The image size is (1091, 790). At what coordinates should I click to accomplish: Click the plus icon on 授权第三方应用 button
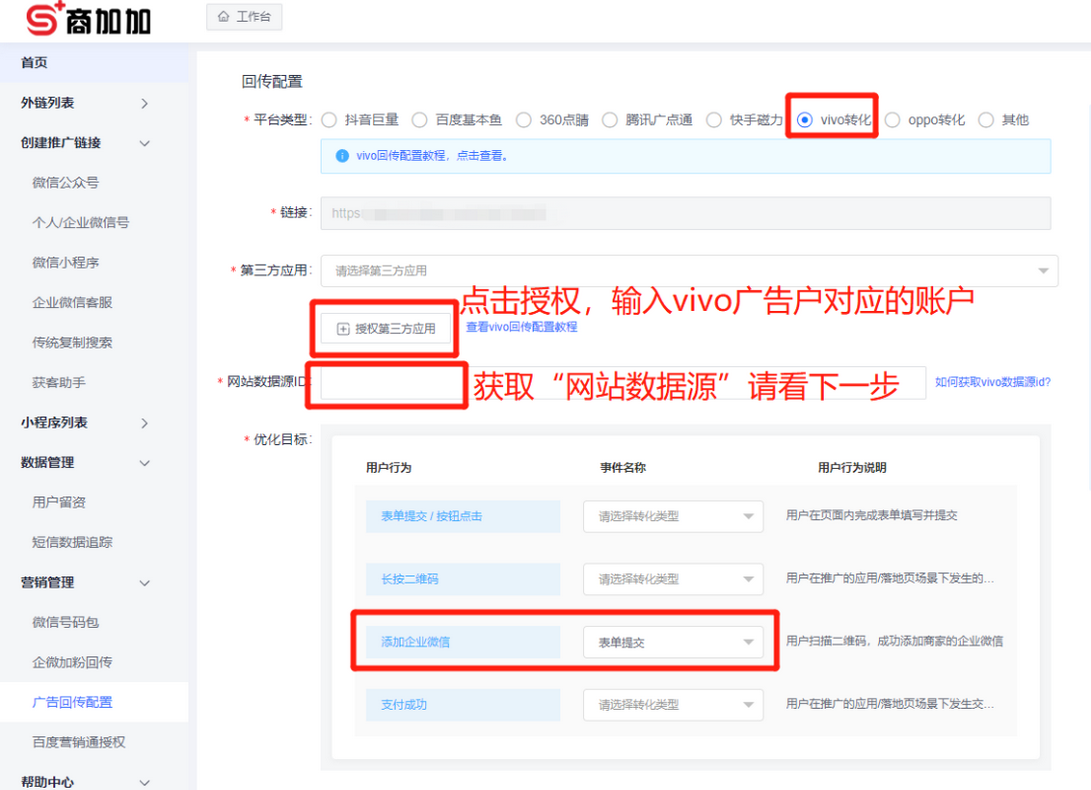[x=343, y=329]
